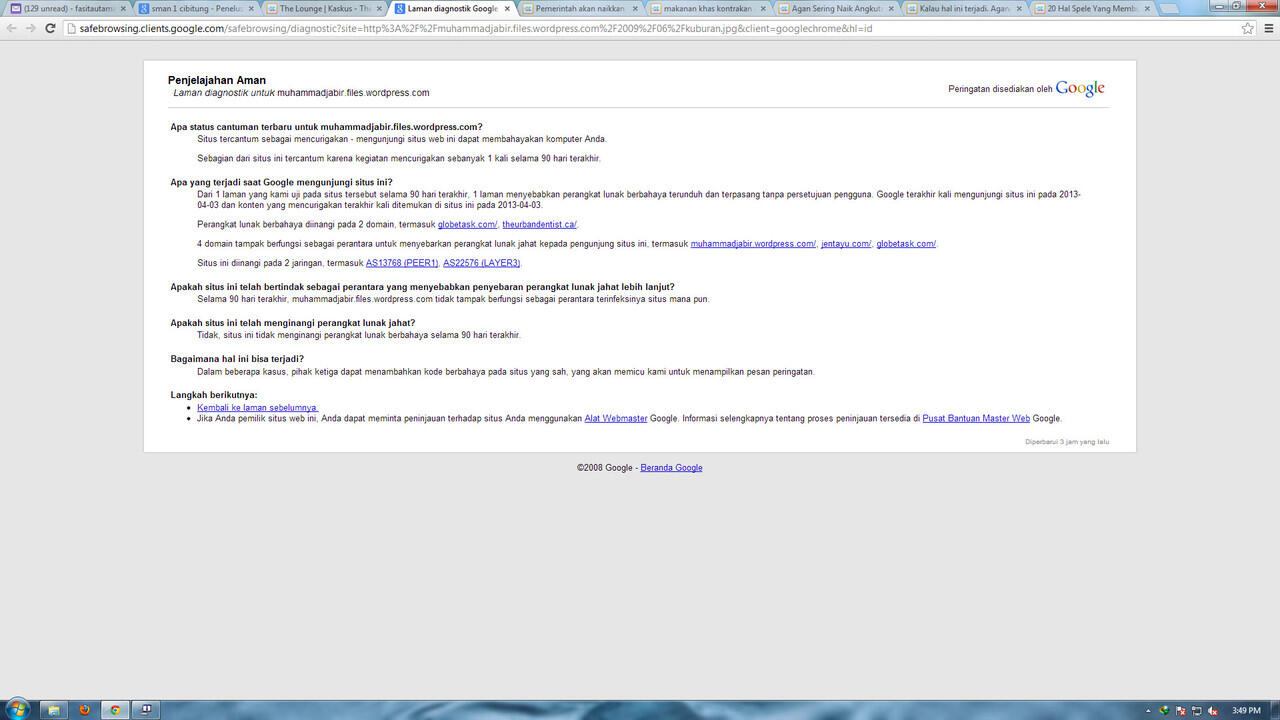Click the Internet Download Manager tray icon
Viewport: 1280px width, 720px height.
[x=1163, y=710]
